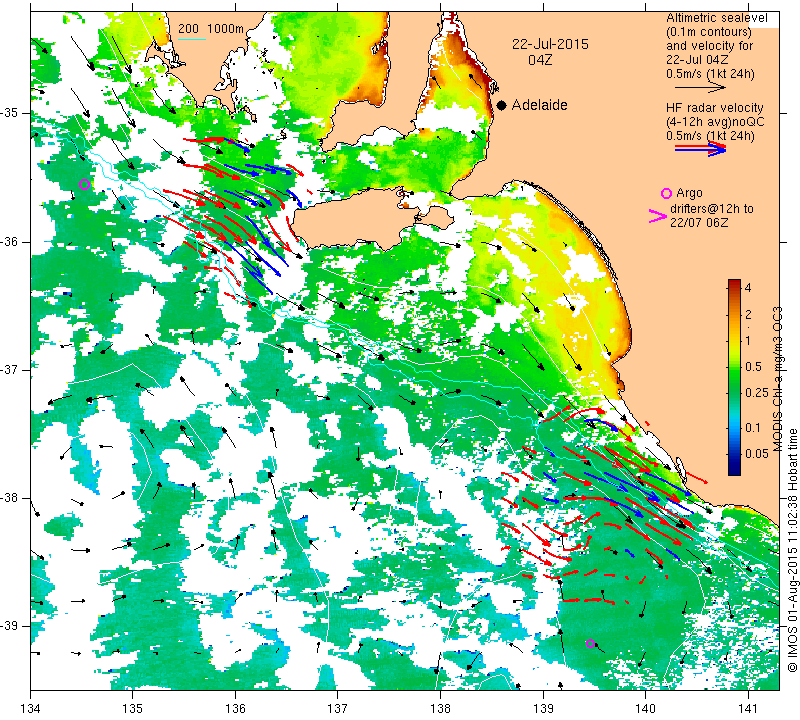Click the date label 22-Jul-2015
This screenshot has width=800, height=720.
click(550, 44)
